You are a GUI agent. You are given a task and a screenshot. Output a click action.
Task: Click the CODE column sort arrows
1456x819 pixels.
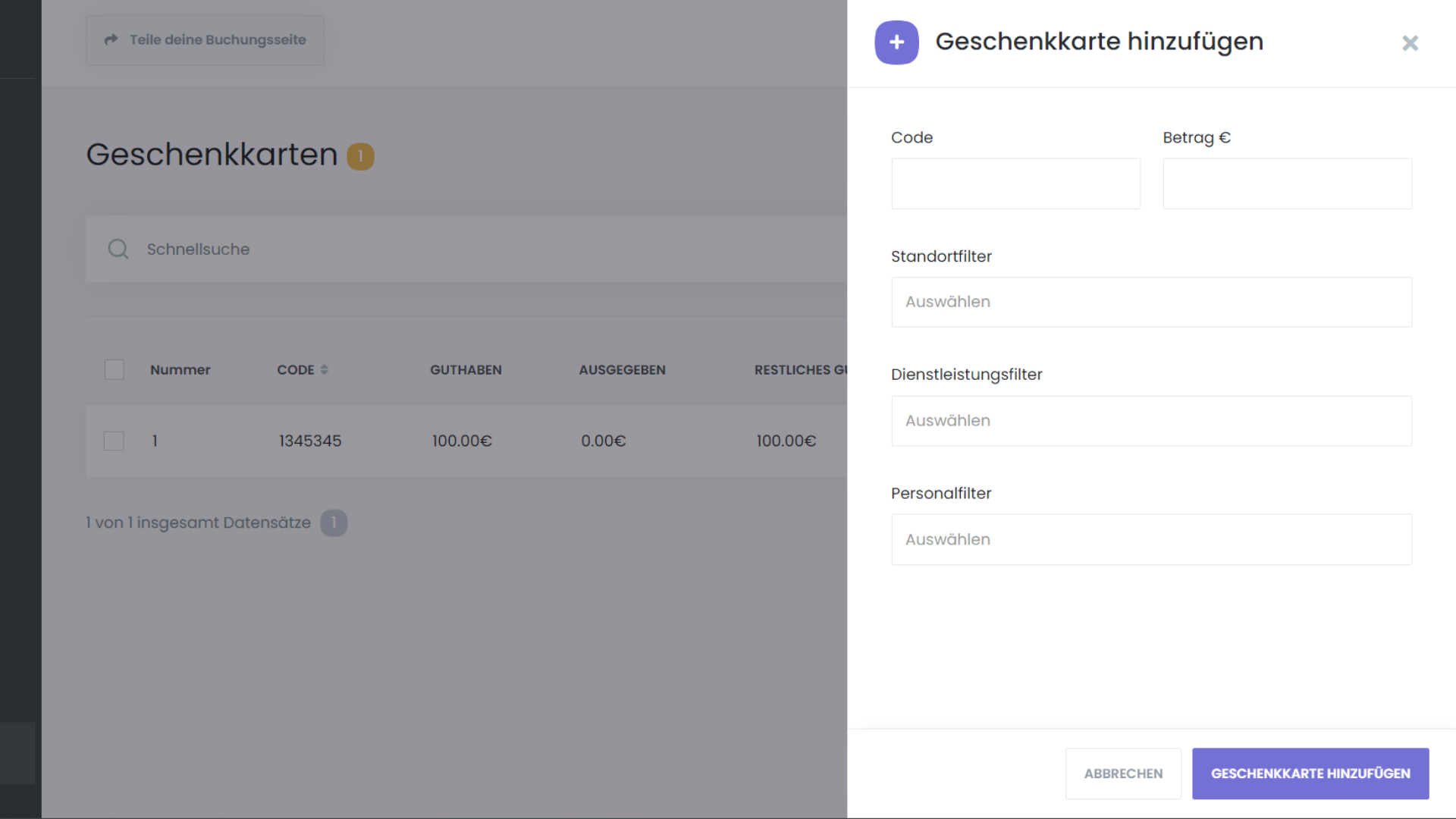(x=325, y=370)
